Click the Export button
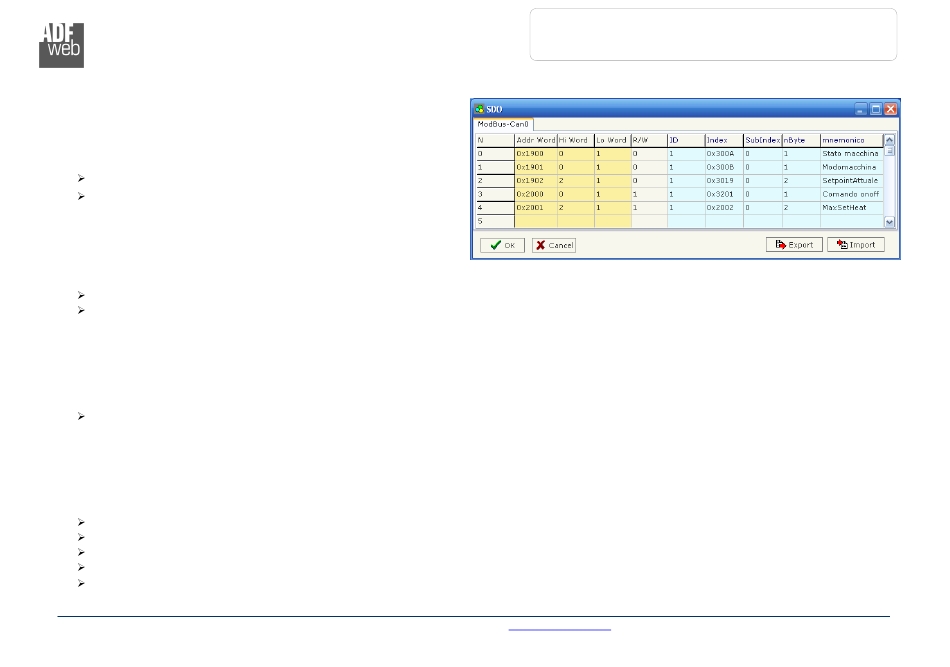Viewport: 950px width, 667px height. point(794,245)
